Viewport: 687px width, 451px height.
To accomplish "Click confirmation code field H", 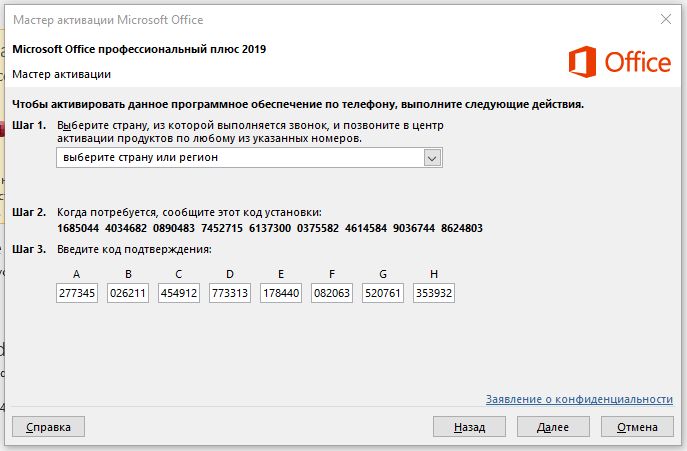I will point(433,294).
